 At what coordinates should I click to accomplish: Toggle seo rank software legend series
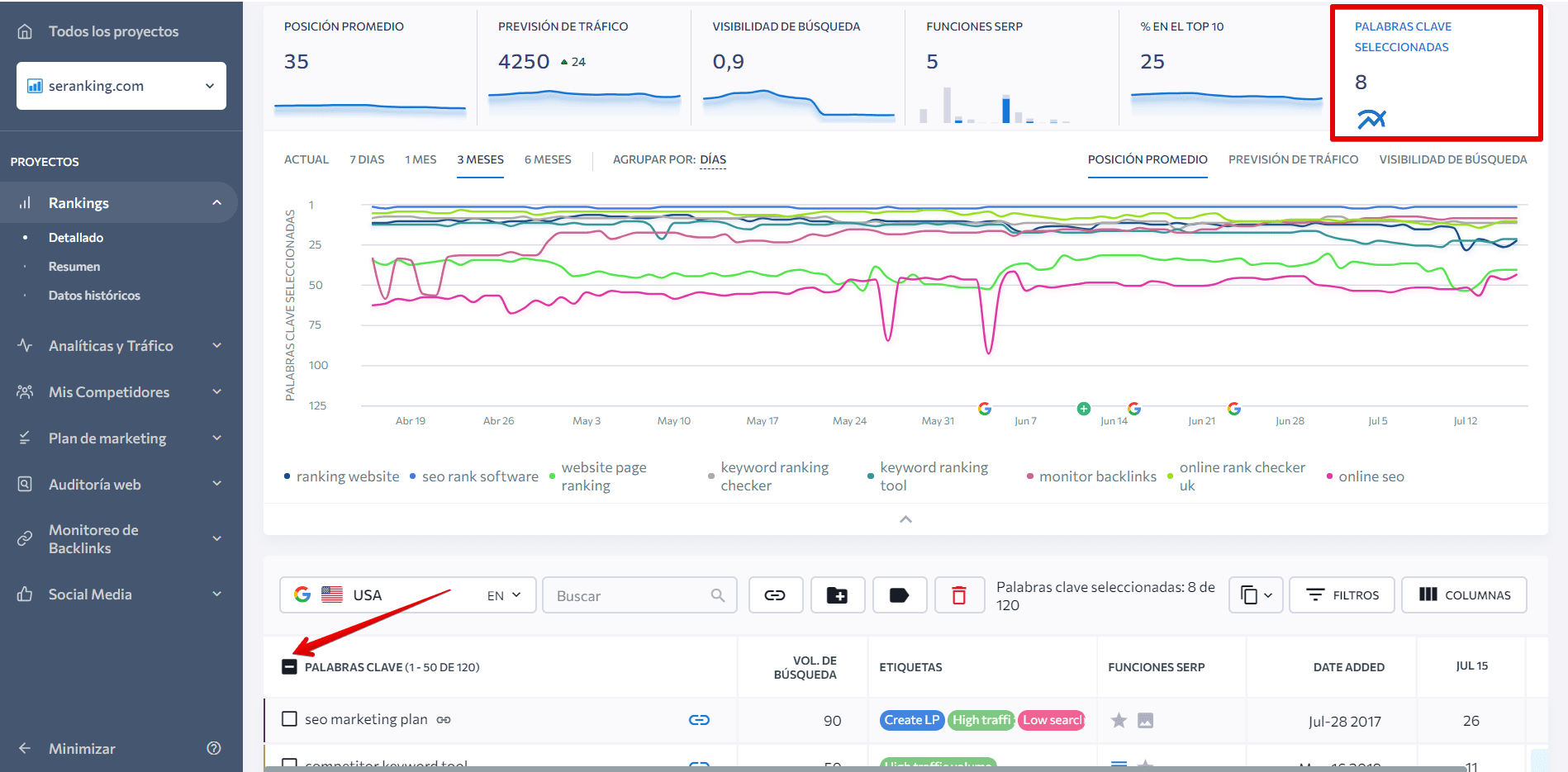474,476
